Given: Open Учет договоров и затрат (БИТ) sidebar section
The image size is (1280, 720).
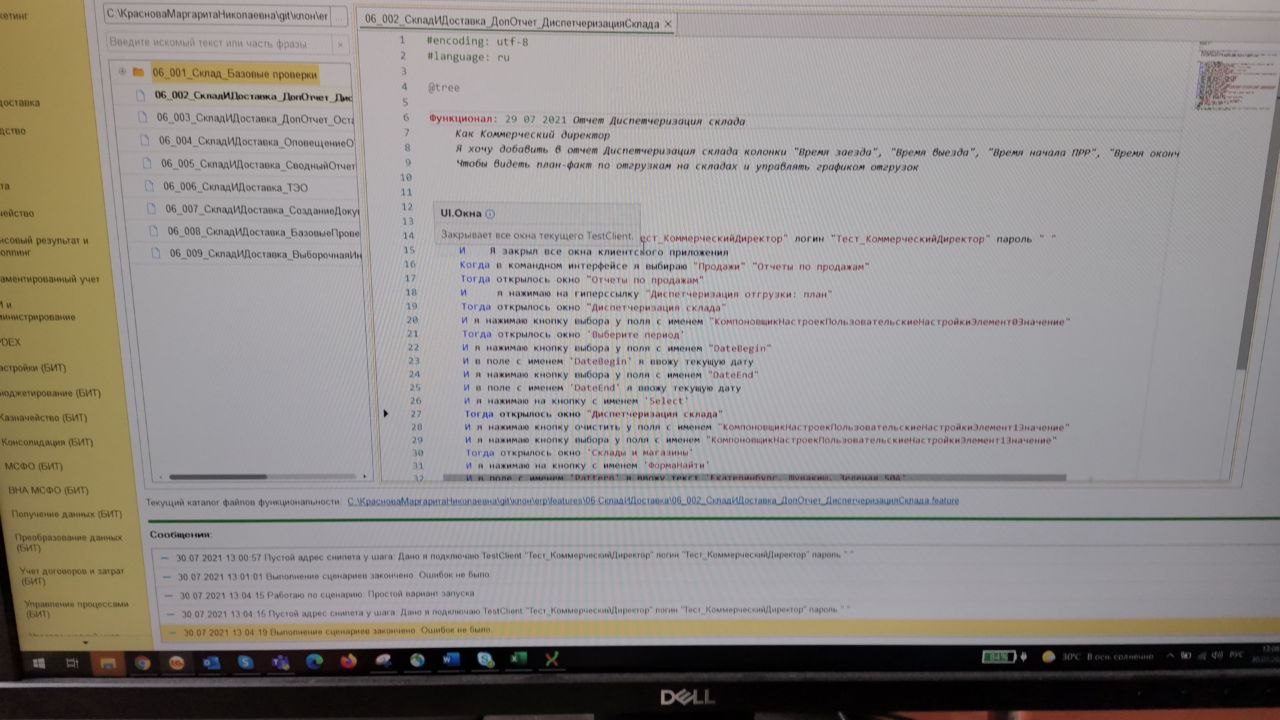Looking at the screenshot, I should click(x=72, y=575).
